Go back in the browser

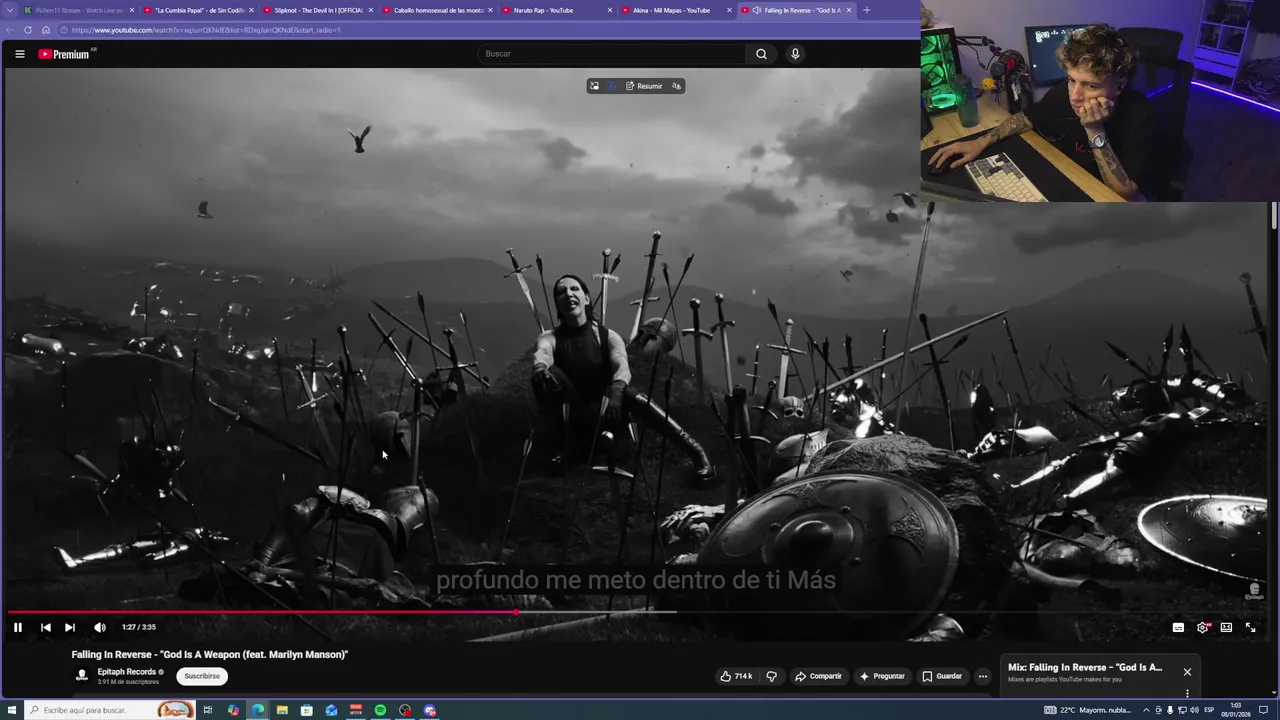(x=10, y=30)
